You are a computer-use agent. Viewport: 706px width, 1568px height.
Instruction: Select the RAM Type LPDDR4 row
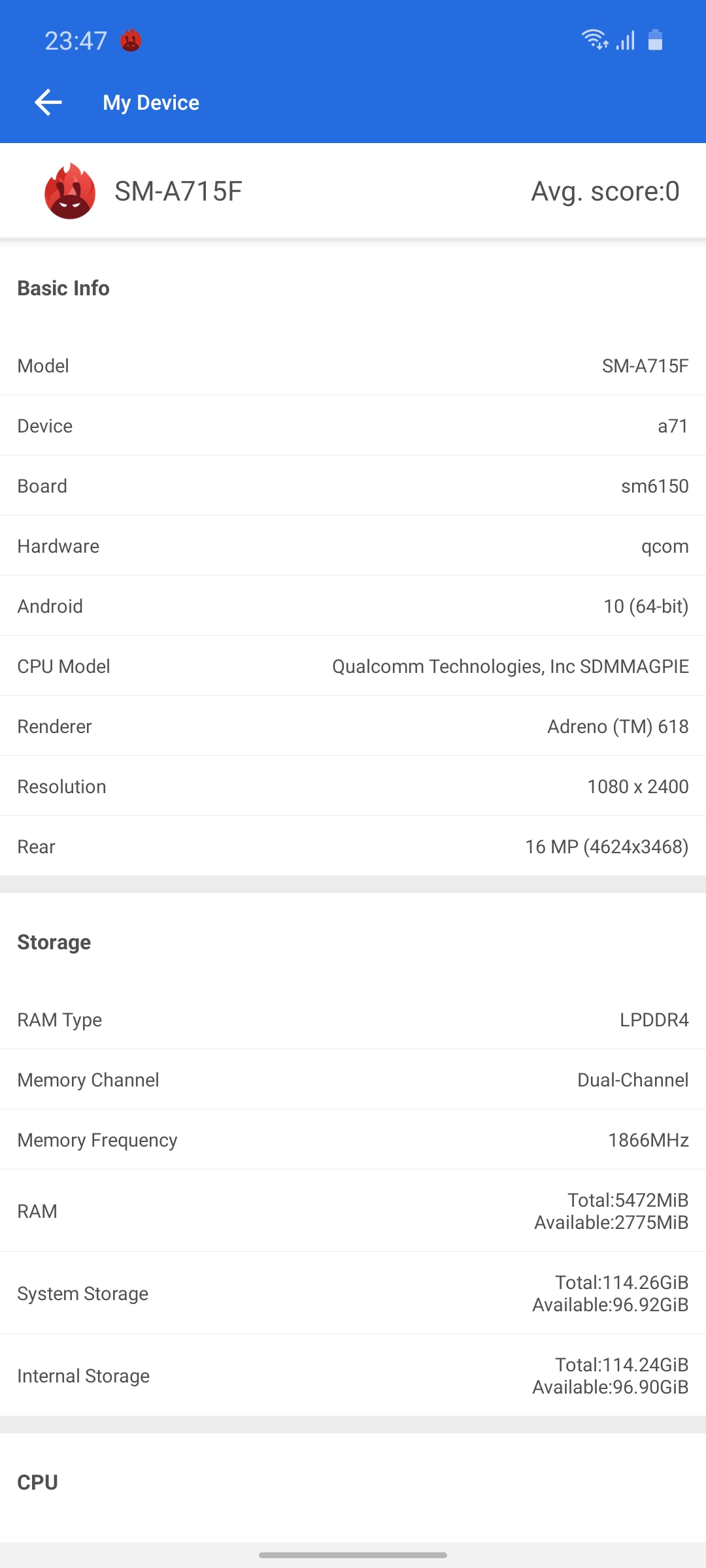353,1020
